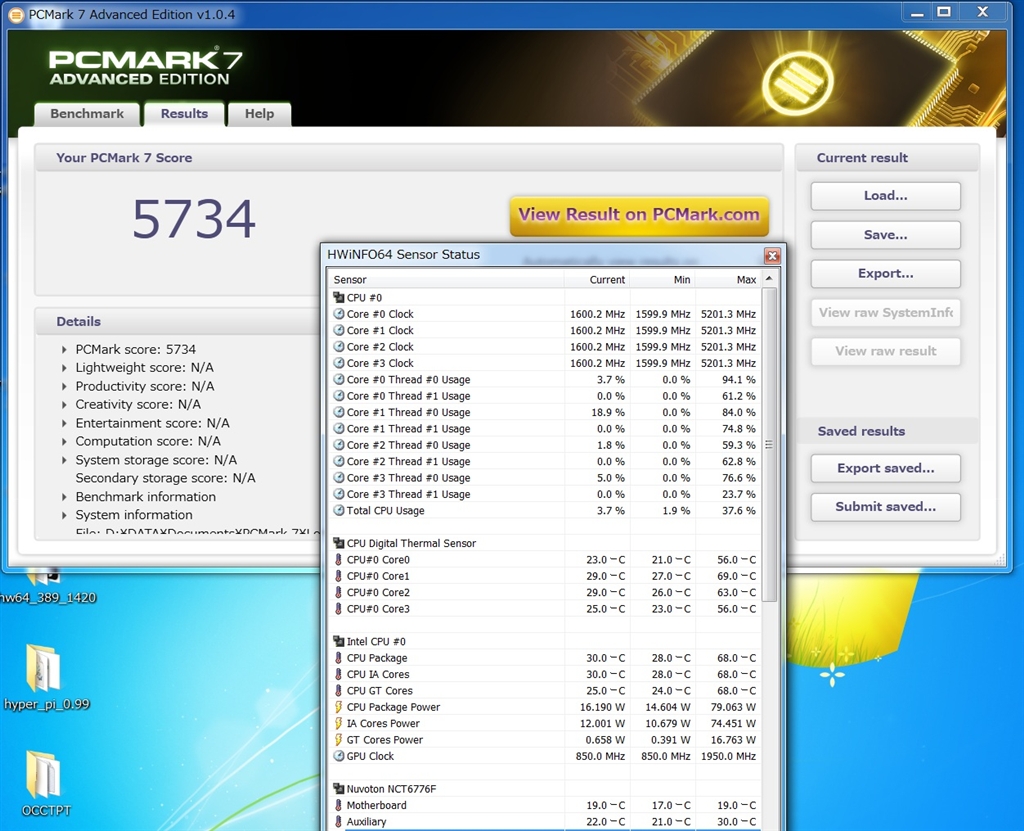
Task: Switch to the Benchmark tab
Action: tap(87, 114)
